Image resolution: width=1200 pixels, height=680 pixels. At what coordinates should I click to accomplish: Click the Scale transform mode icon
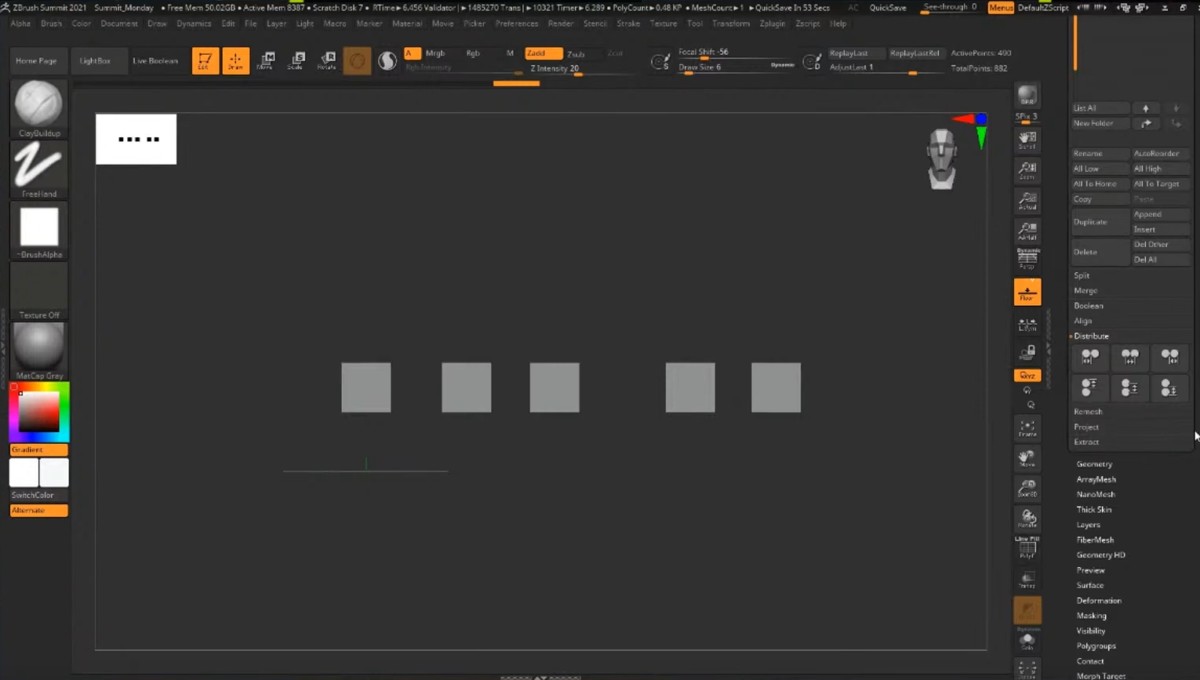(x=296, y=61)
